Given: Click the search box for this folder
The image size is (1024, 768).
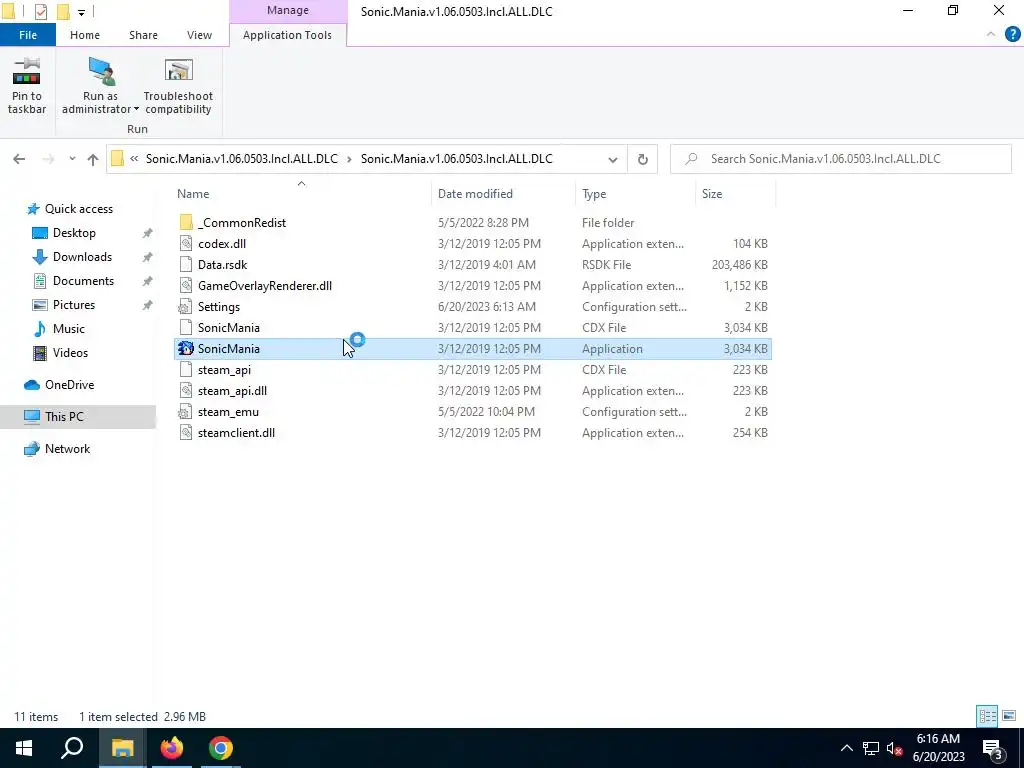Looking at the screenshot, I should coord(840,159).
